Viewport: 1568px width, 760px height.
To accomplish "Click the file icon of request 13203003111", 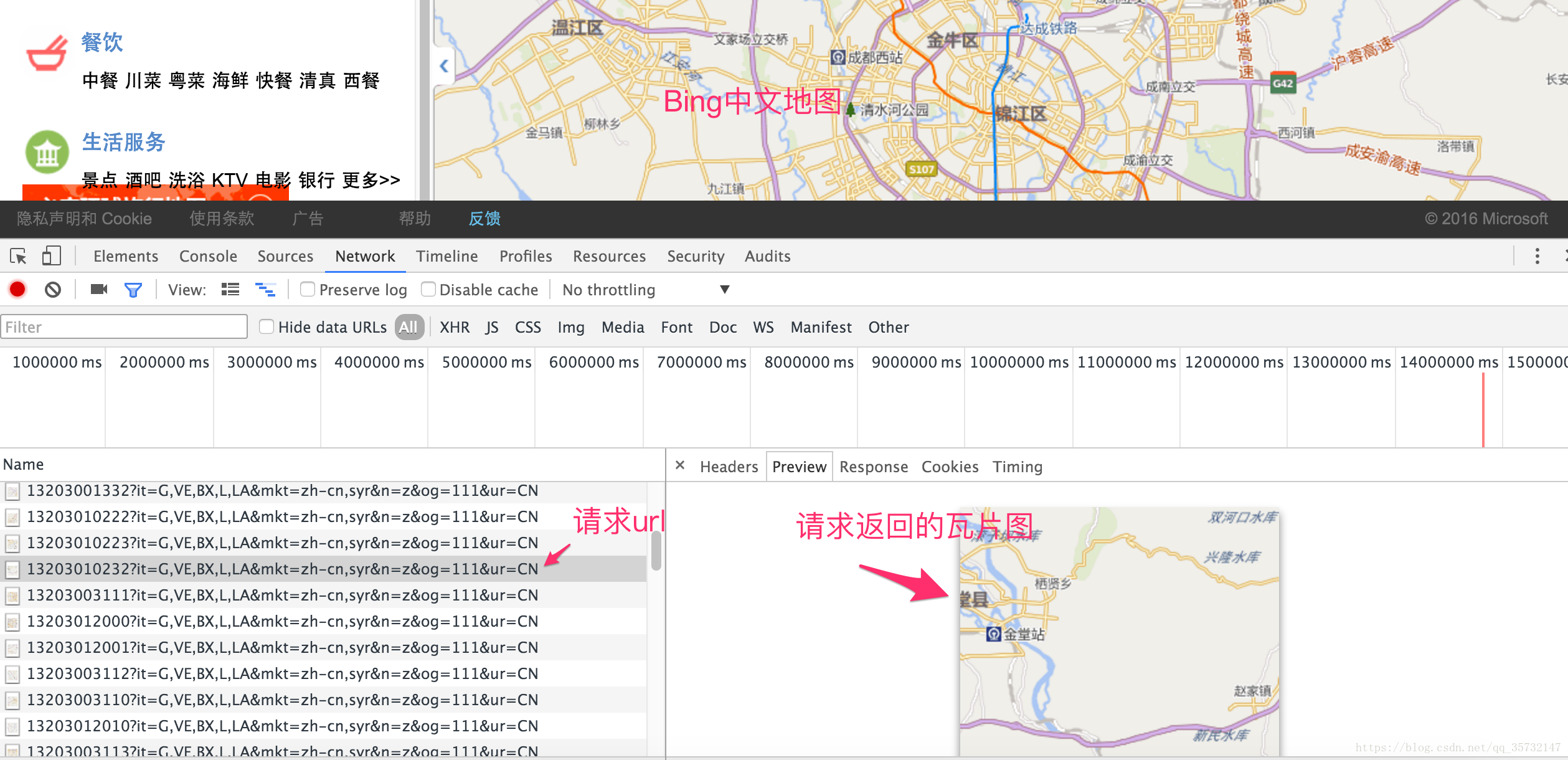I will click(x=12, y=596).
